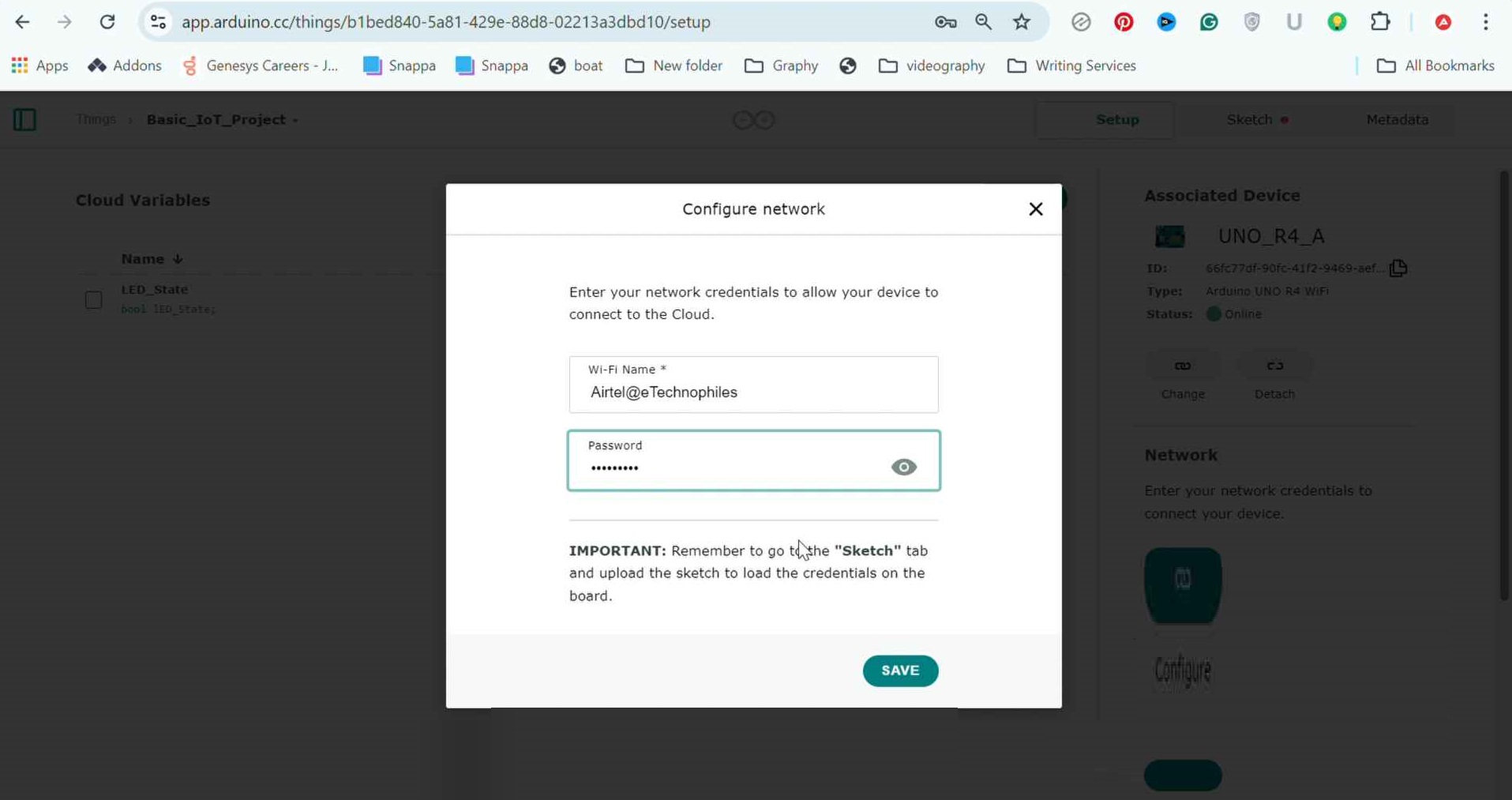
Task: Click the address bar URL
Action: (x=446, y=22)
